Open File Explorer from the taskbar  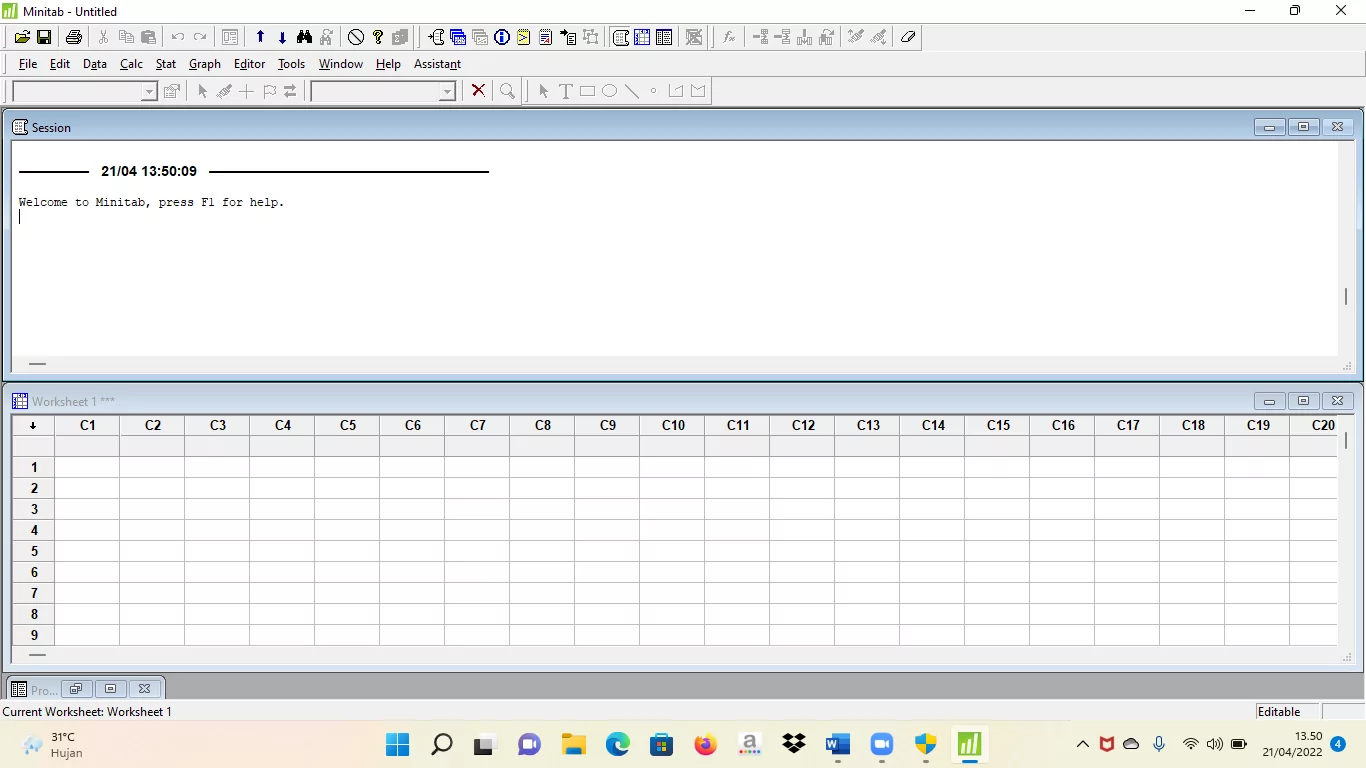click(573, 744)
